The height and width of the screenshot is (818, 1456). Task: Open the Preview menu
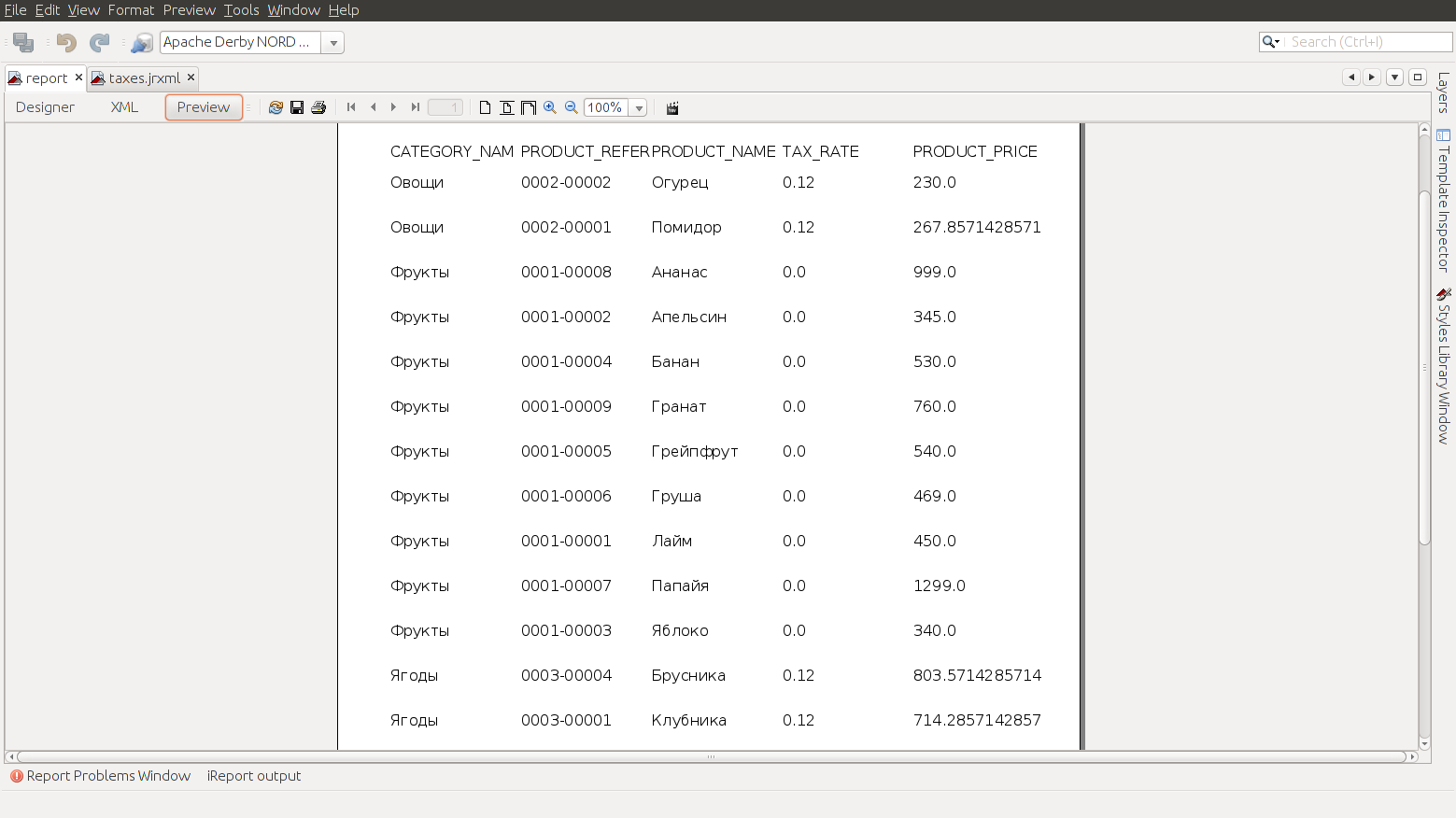tap(190, 10)
